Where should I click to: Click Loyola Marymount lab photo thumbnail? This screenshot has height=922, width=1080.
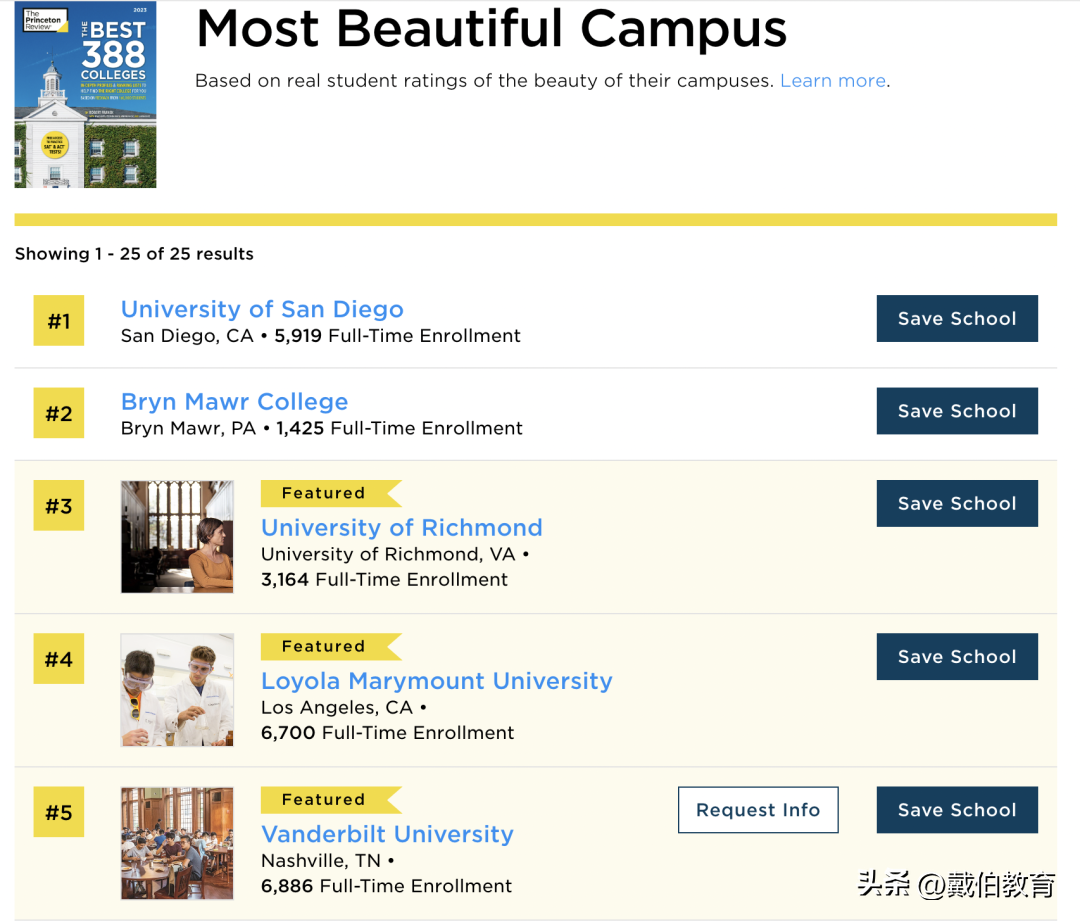click(177, 690)
